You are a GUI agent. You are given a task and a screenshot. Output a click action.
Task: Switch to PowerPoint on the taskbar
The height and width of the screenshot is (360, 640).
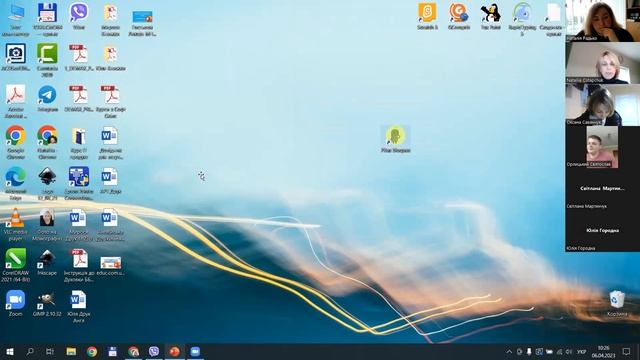(x=174, y=351)
